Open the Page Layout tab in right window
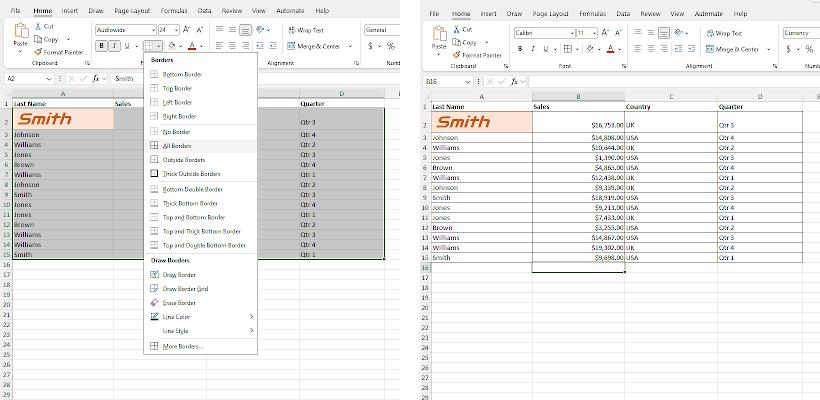820x400 pixels. 550,14
